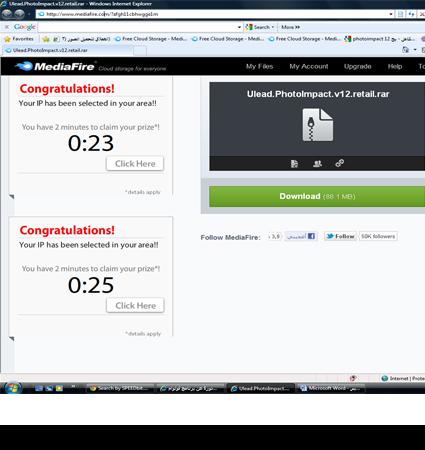Follow MediaFire on Twitter

340,236
